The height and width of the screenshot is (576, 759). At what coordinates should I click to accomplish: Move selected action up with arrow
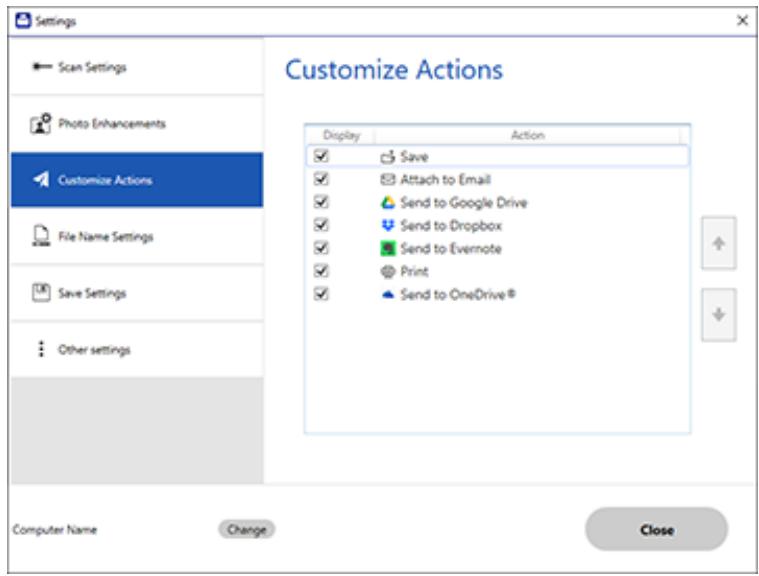coord(719,243)
